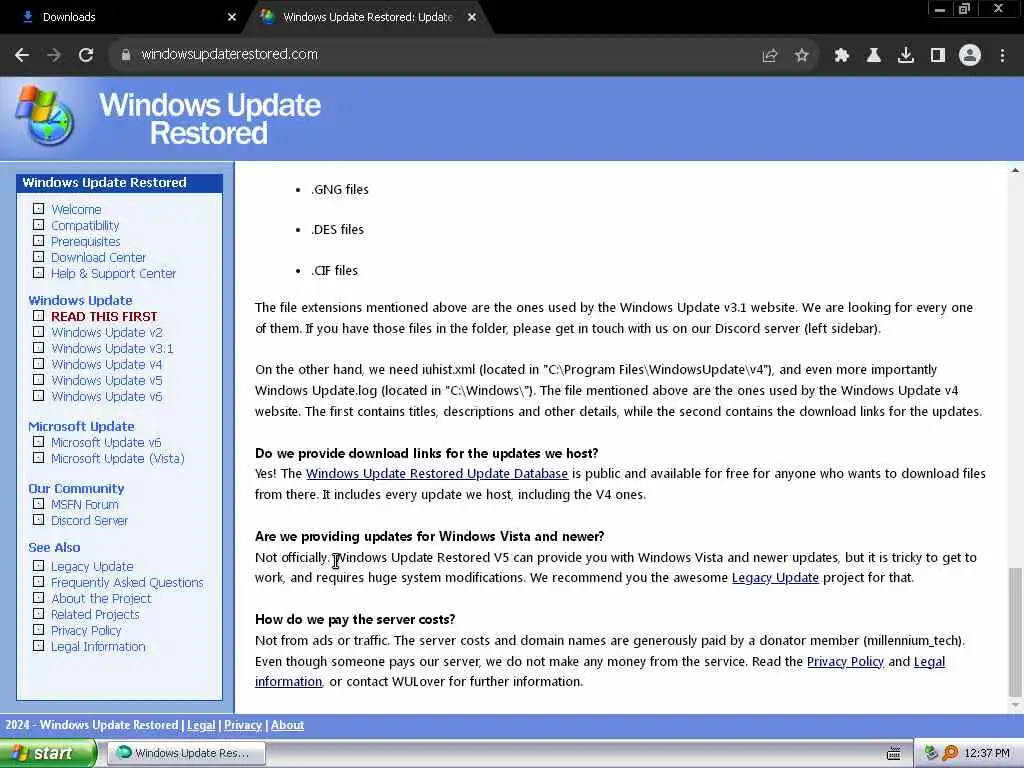This screenshot has width=1024, height=768.
Task: Click the Windows Update Restored globe logo
Action: [x=44, y=116]
